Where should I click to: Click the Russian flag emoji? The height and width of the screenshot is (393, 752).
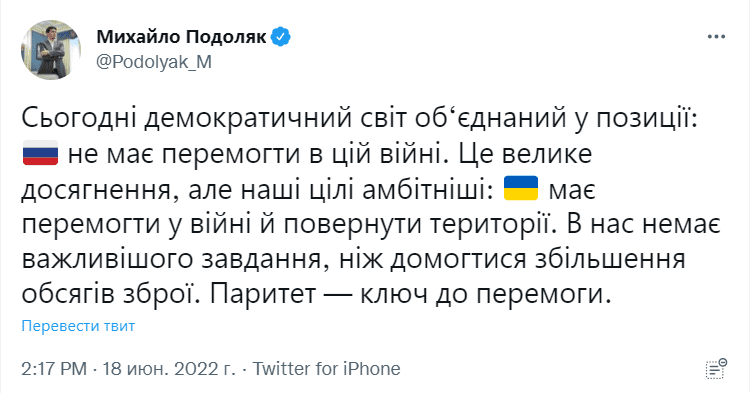click(40, 153)
